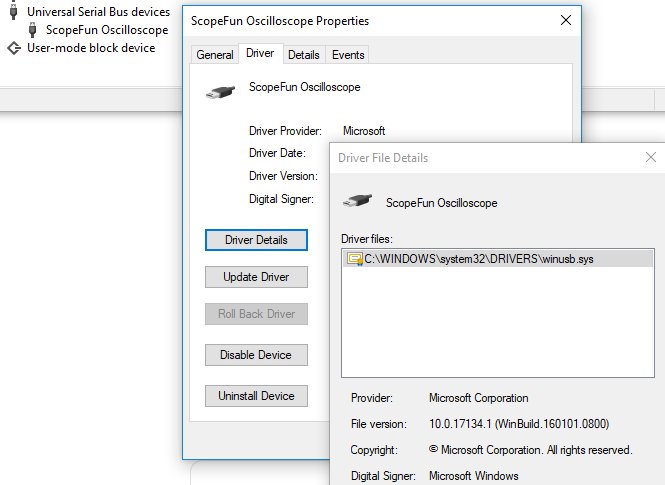Click the Disable Device button
Screen dimensions: 665x485
pos(256,355)
